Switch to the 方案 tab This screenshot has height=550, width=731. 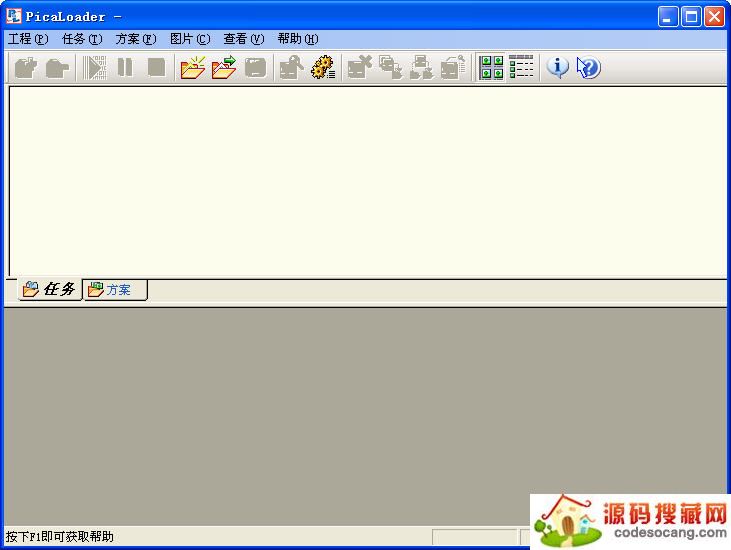[x=111, y=290]
